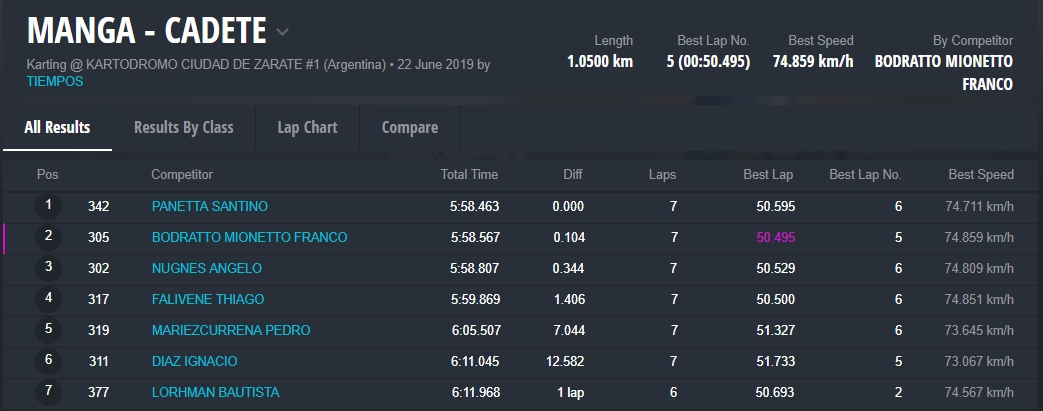
Task: Open the Compare tab
Action: [409, 127]
